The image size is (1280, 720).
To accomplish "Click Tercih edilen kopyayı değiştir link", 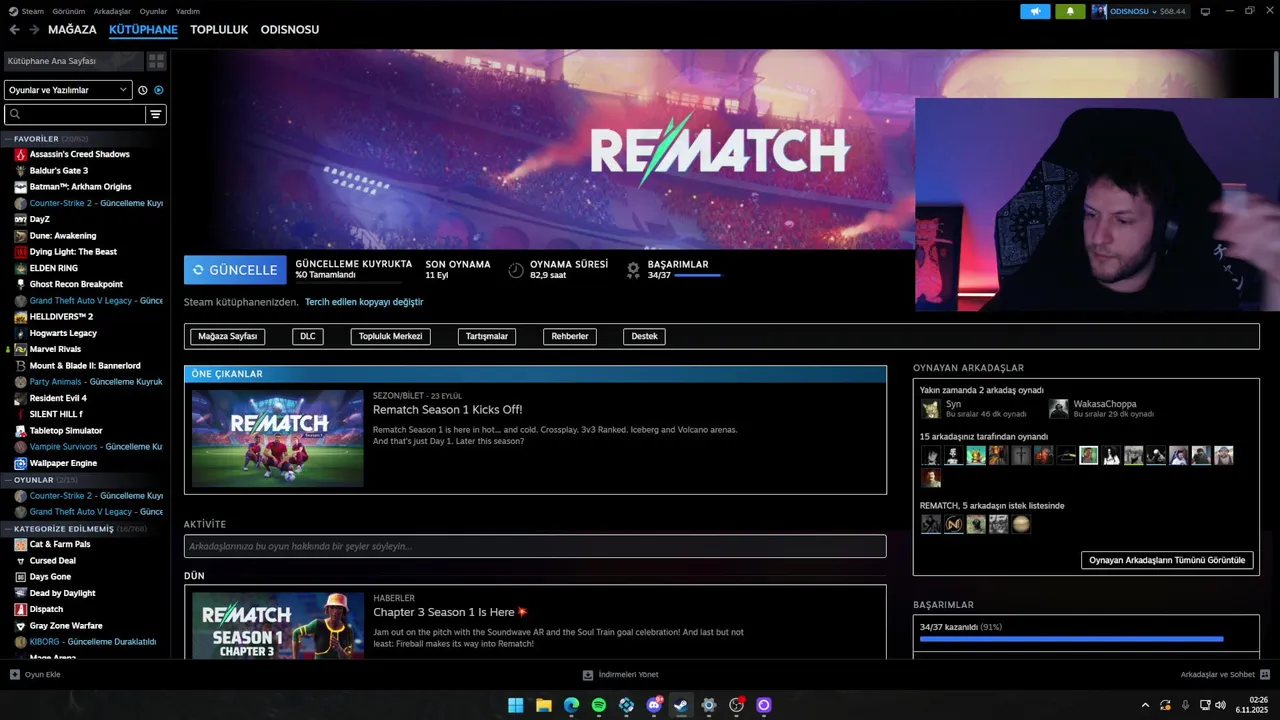I will [x=364, y=302].
